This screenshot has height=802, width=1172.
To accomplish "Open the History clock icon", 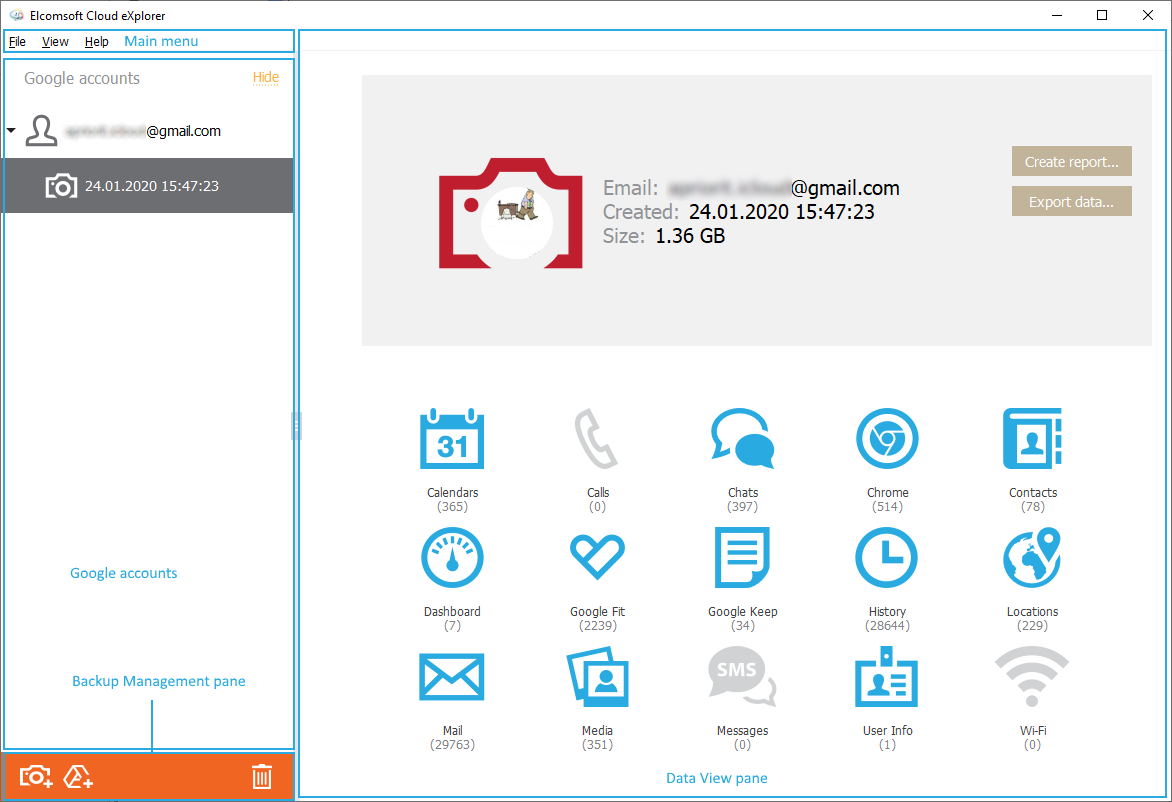I will coord(887,558).
